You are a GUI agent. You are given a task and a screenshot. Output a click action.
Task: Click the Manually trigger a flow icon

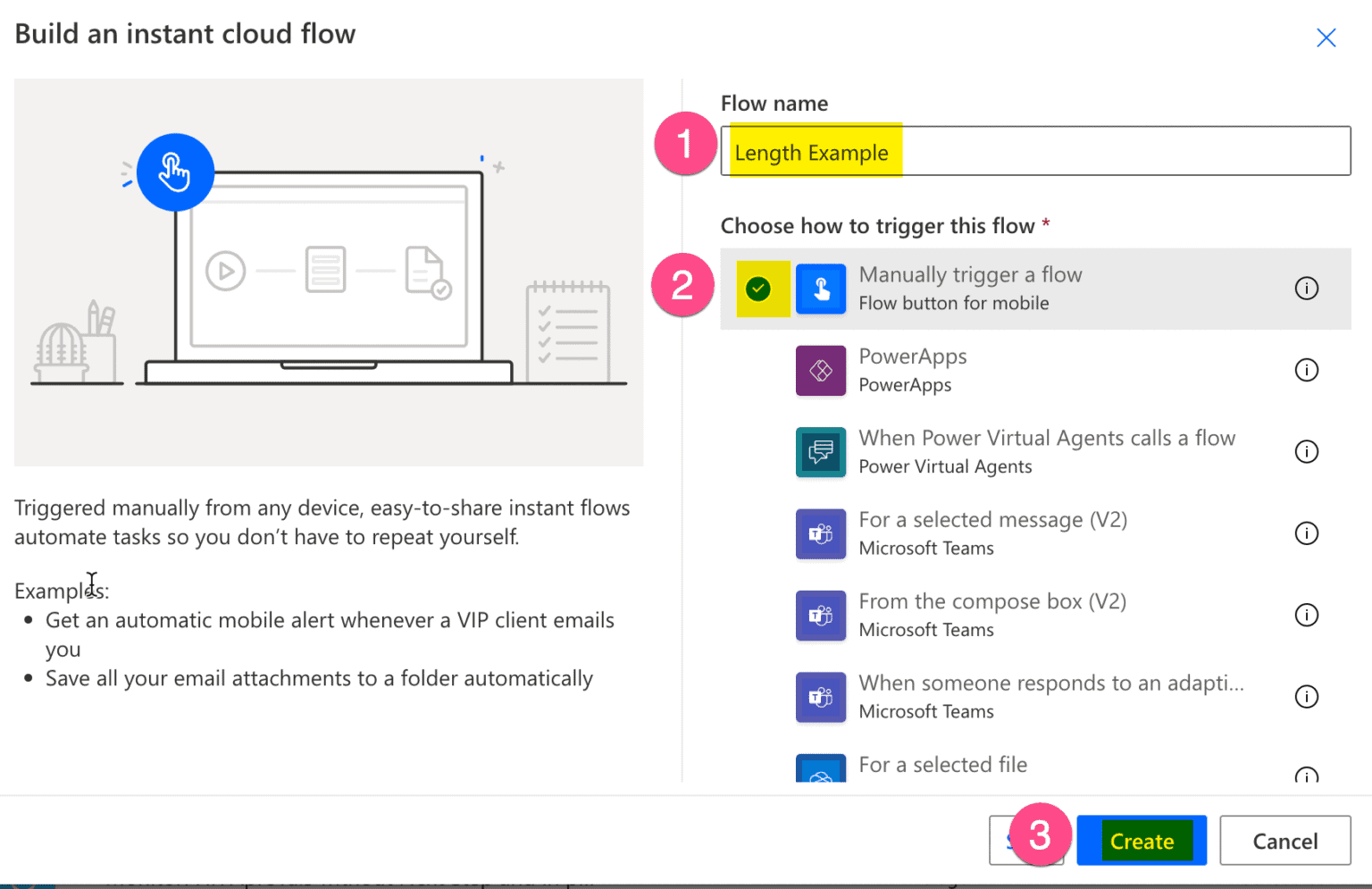[820, 289]
